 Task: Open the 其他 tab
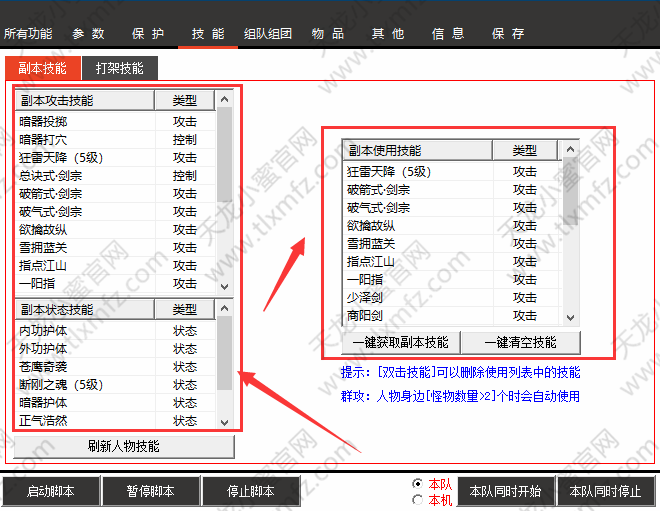(388, 34)
